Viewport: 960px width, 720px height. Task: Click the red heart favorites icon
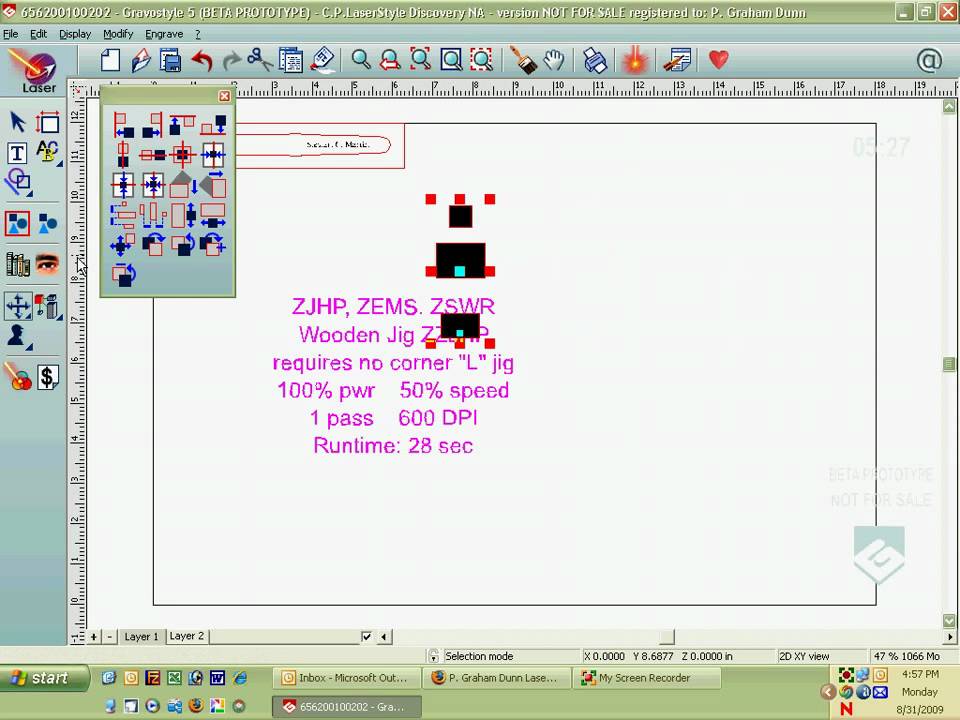719,60
